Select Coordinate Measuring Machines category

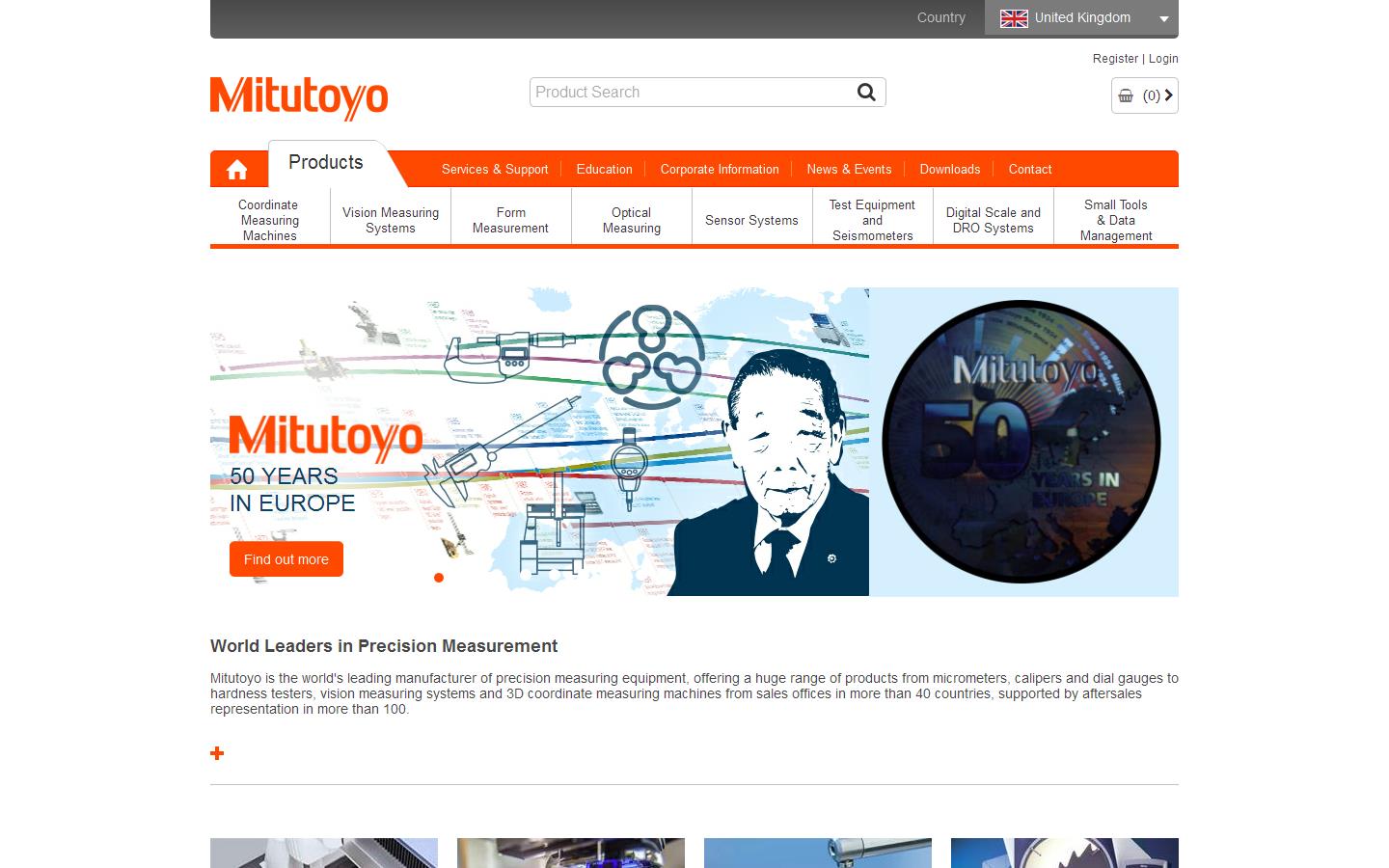(270, 220)
